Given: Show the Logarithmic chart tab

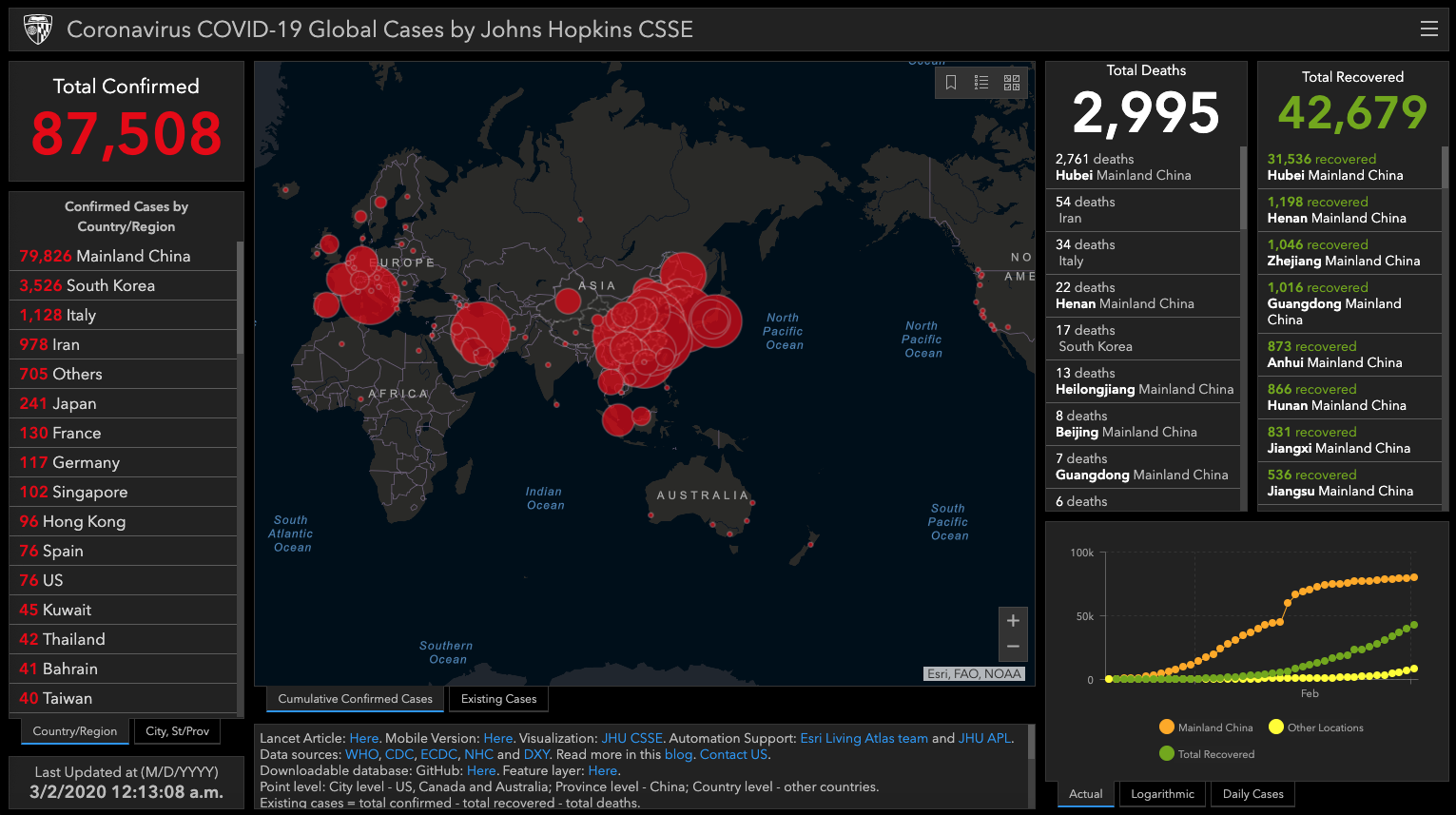Looking at the screenshot, I should tap(1162, 794).
